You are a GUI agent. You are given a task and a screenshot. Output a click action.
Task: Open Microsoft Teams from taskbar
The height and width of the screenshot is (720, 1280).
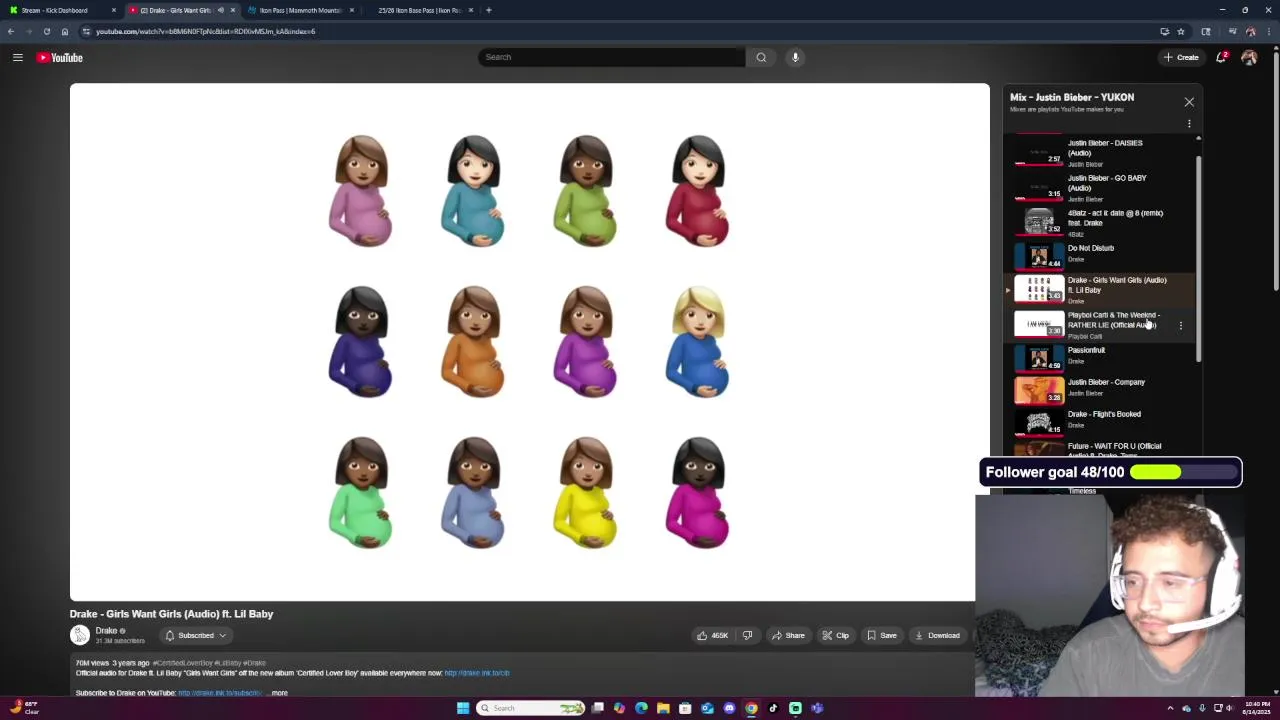(x=817, y=708)
